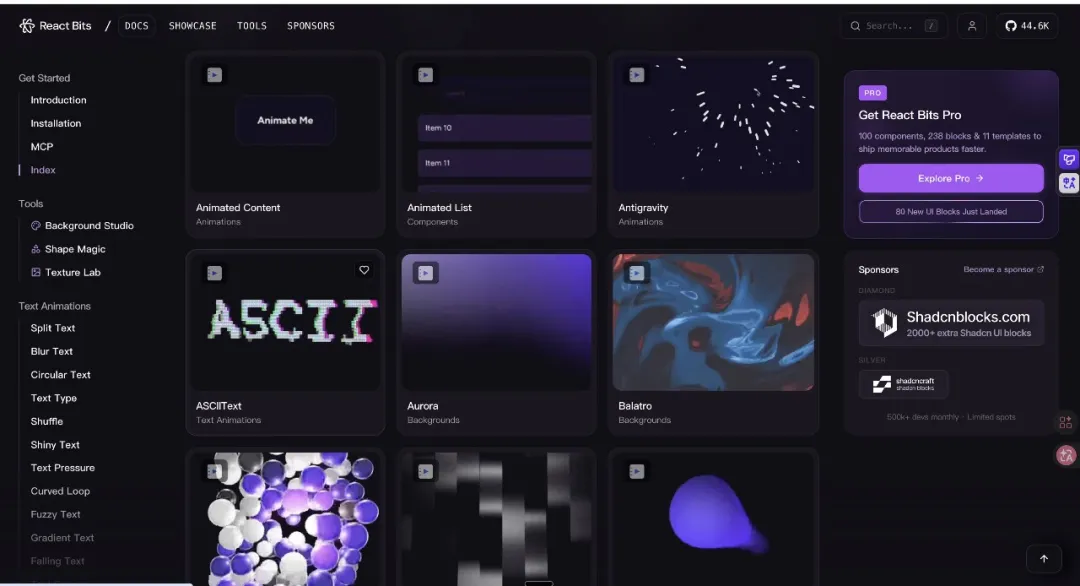The height and width of the screenshot is (586, 1080).
Task: Click 80 New UI Blocks Just Landed
Action: 951,211
